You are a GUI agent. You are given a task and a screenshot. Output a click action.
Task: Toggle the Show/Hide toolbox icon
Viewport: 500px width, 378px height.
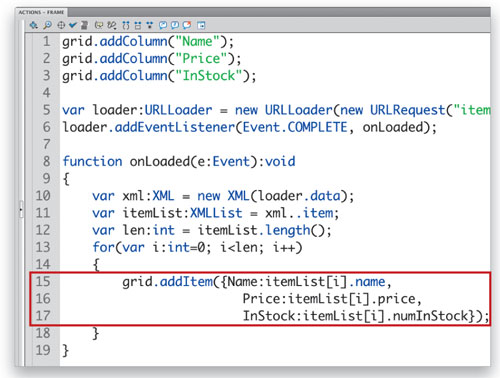point(201,25)
